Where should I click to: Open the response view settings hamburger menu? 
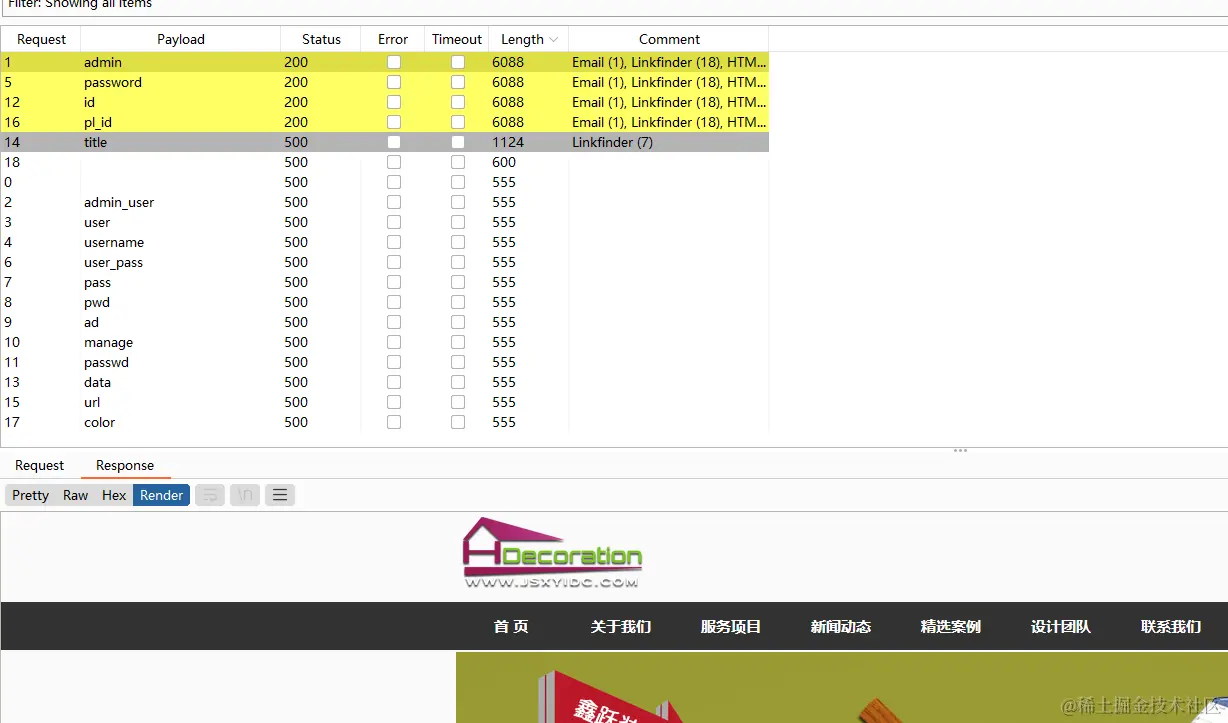click(x=280, y=494)
